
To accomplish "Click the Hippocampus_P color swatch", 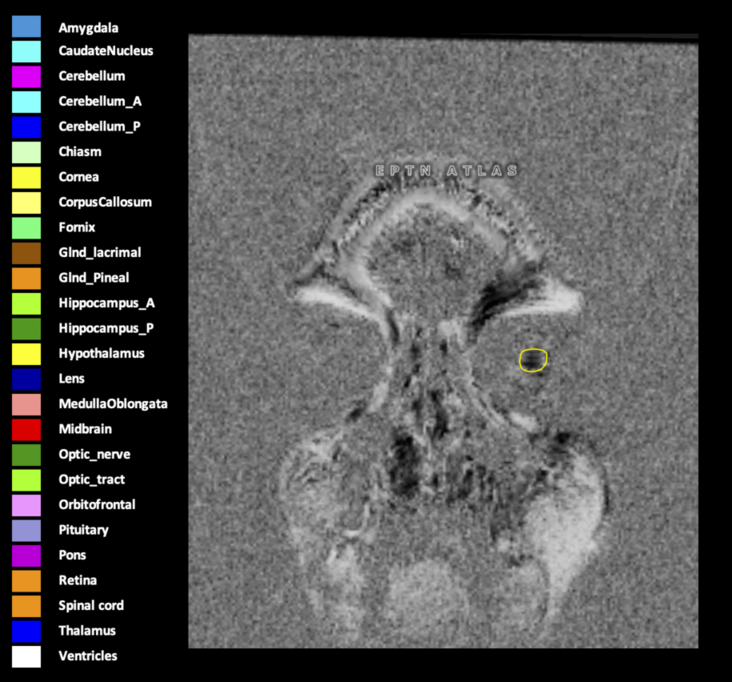I will (x=26, y=329).
